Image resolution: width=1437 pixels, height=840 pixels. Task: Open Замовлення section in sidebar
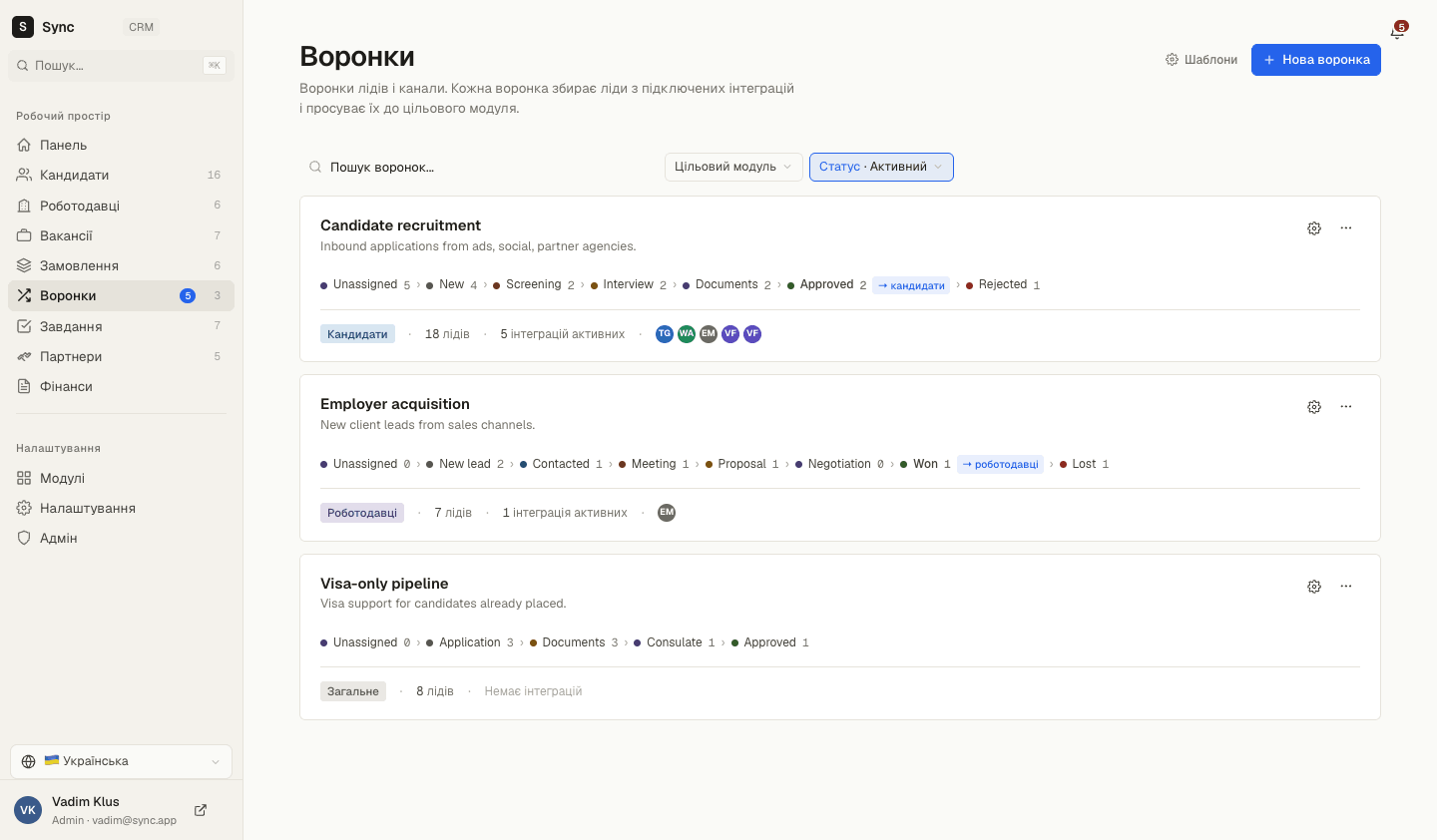point(121,266)
